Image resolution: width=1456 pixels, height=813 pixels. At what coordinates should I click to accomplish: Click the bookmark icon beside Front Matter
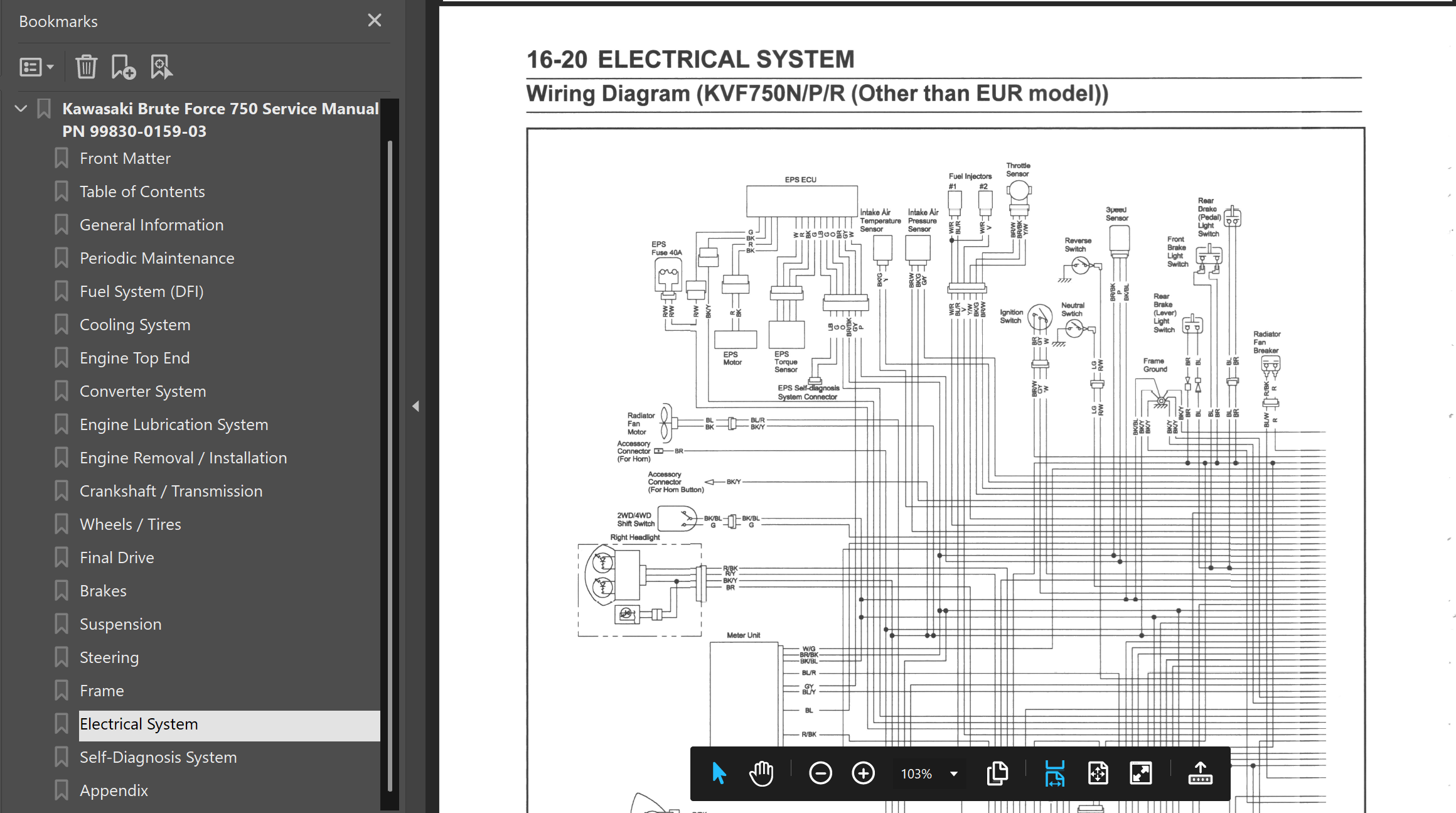[62, 158]
